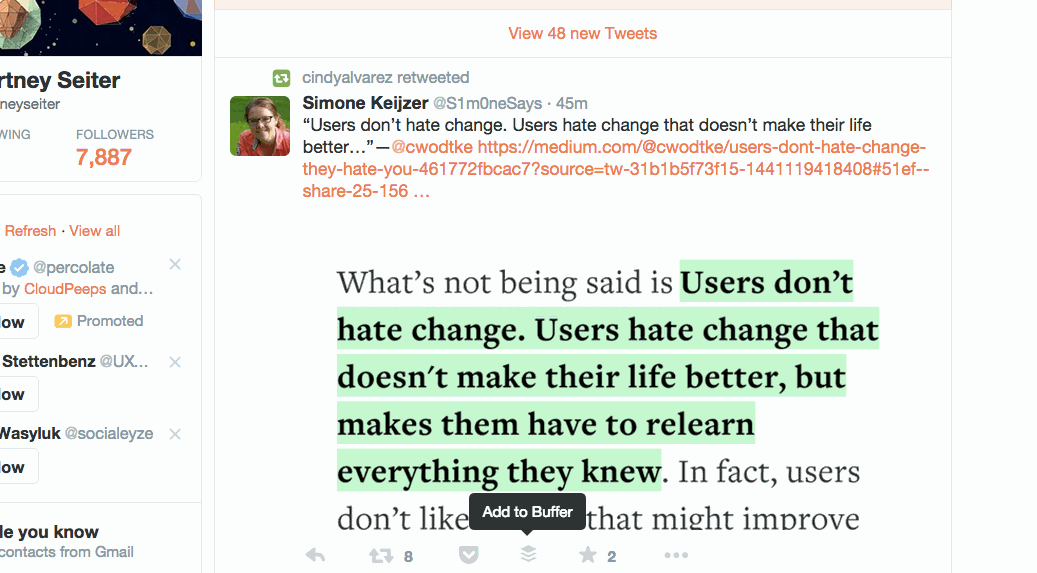Reply to Simone Keijzer's tweet
Viewport: 1037px width, 573px height.
click(x=315, y=555)
